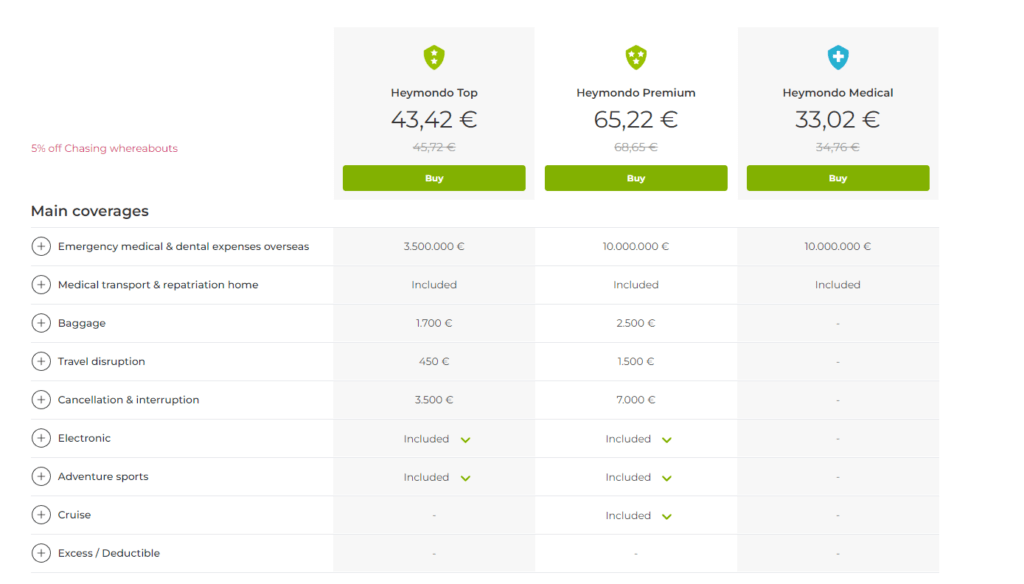Click the 1.700 € baggage value

[x=434, y=323]
